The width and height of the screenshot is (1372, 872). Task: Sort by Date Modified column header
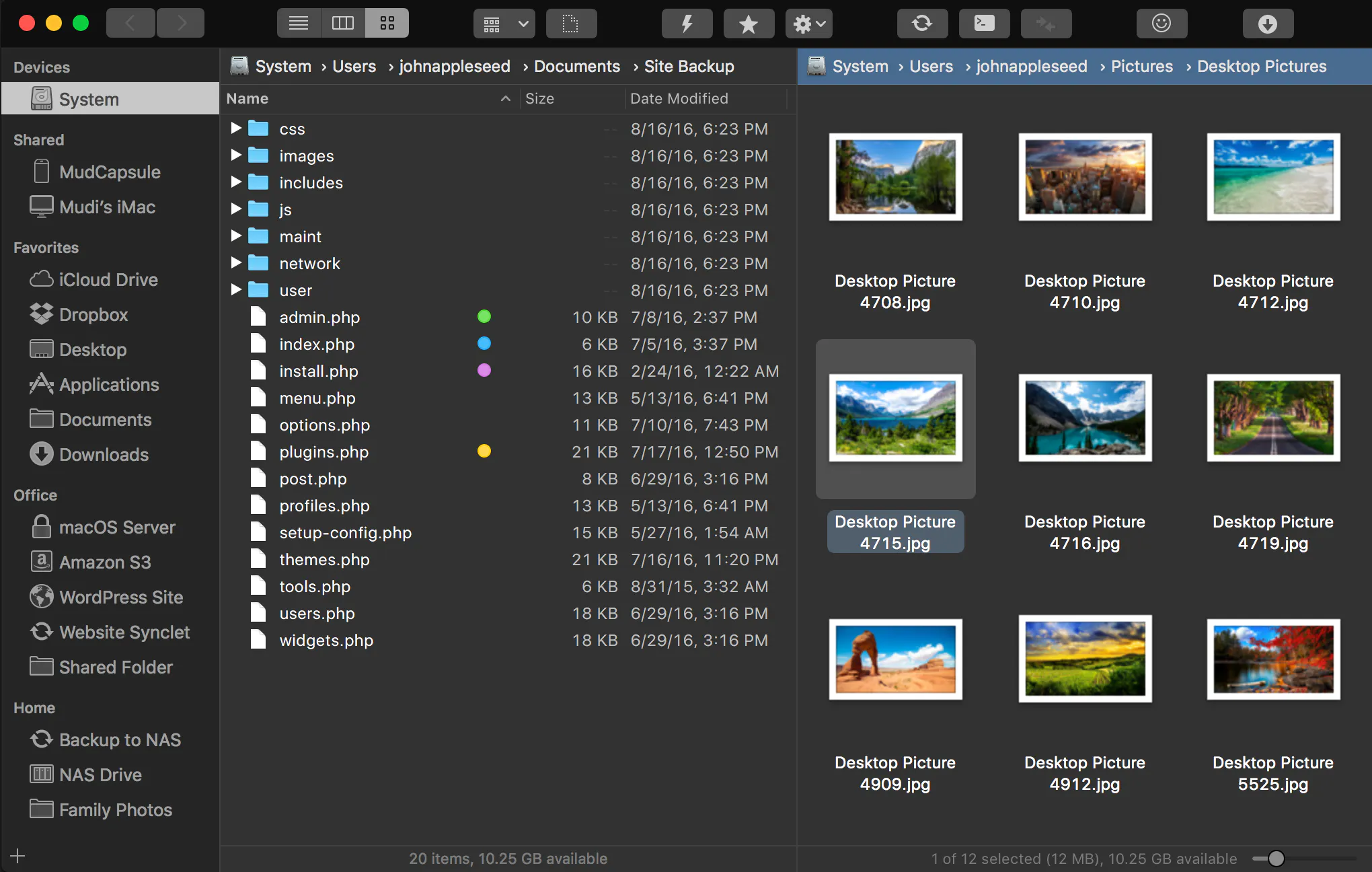(706, 99)
